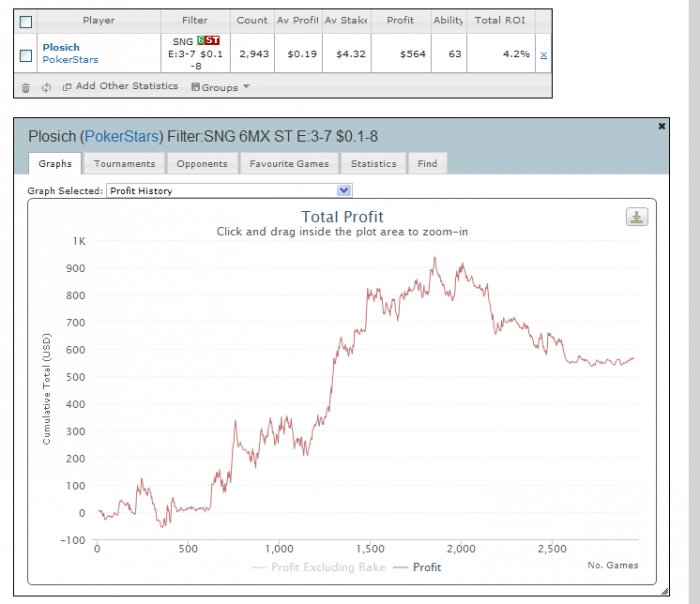
Task: Open the Opponents tab
Action: [x=202, y=163]
